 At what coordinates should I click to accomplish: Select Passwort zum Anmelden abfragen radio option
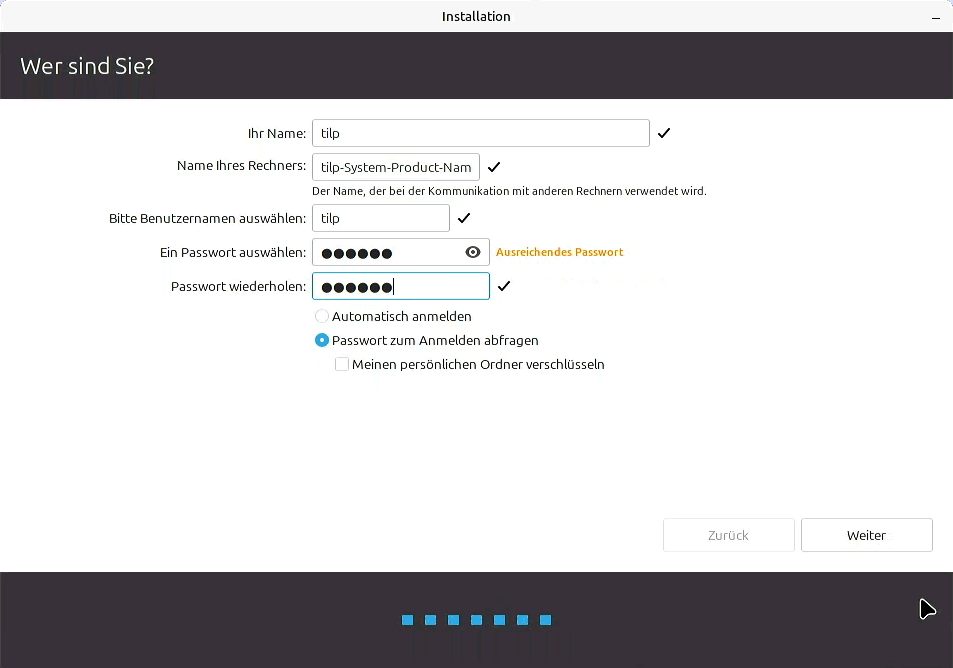(322, 340)
